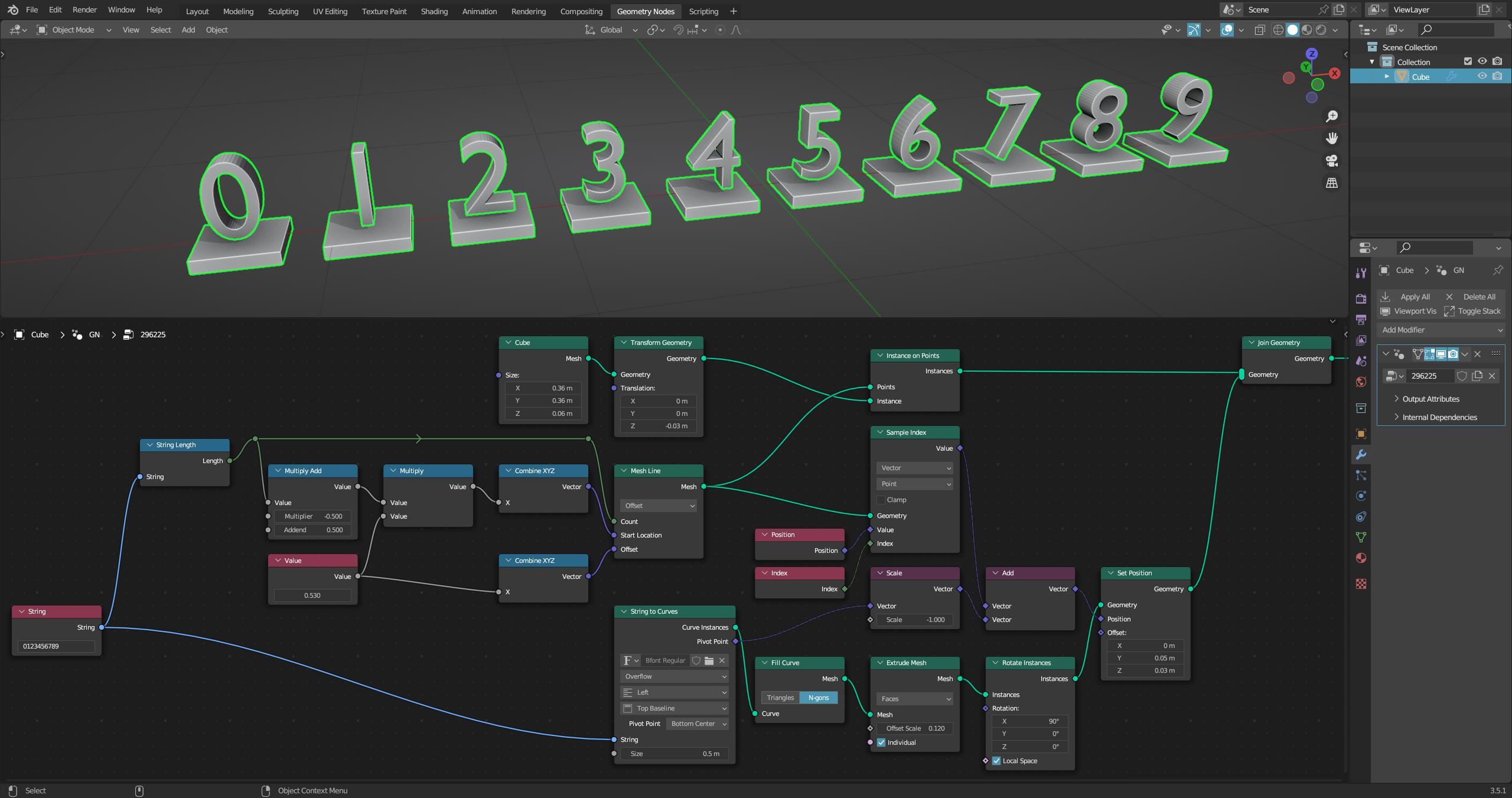Expand the Internal Dependencies panel
This screenshot has width=1512, height=798.
coord(1438,417)
